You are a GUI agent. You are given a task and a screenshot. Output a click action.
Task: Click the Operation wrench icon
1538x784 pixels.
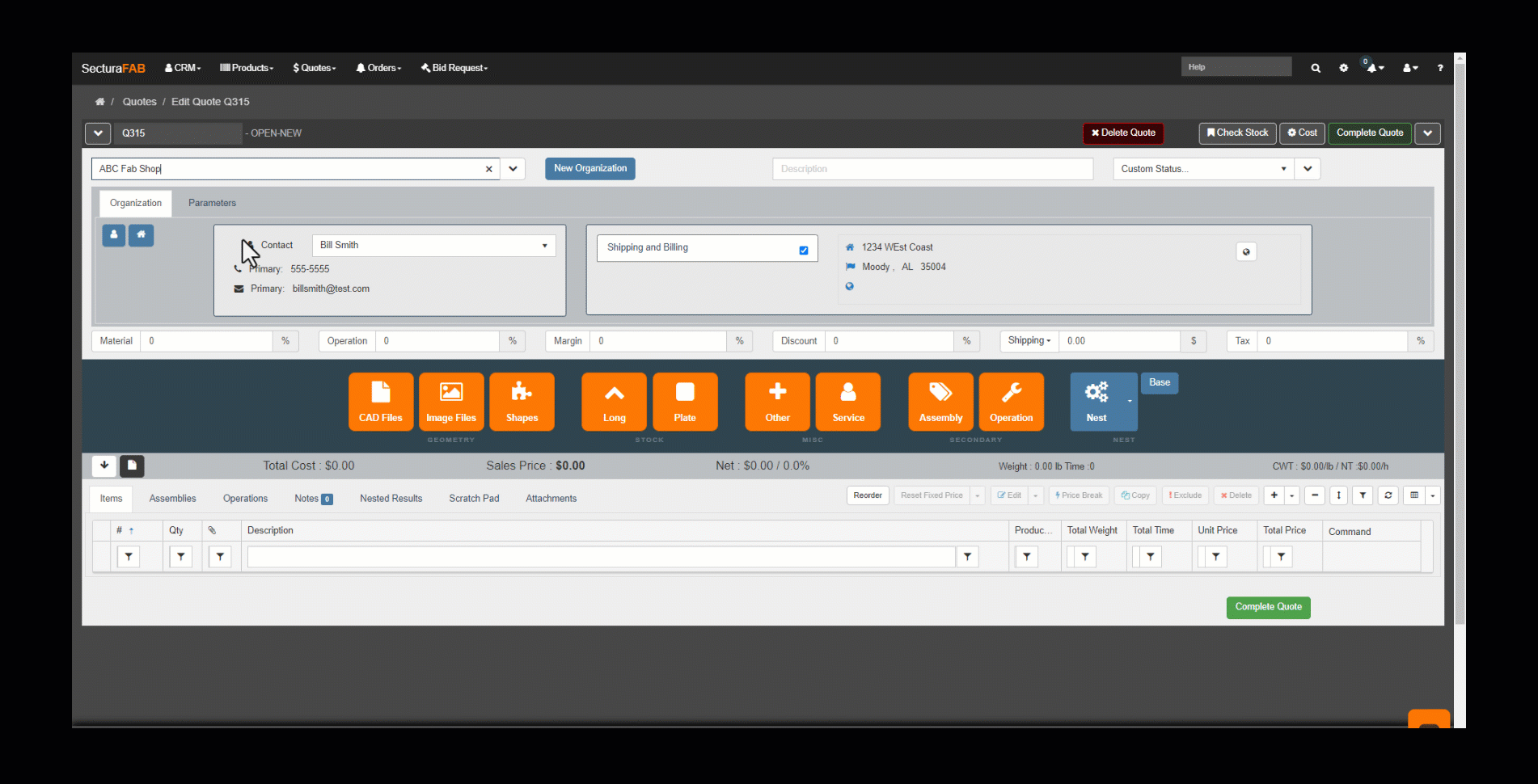(1011, 401)
